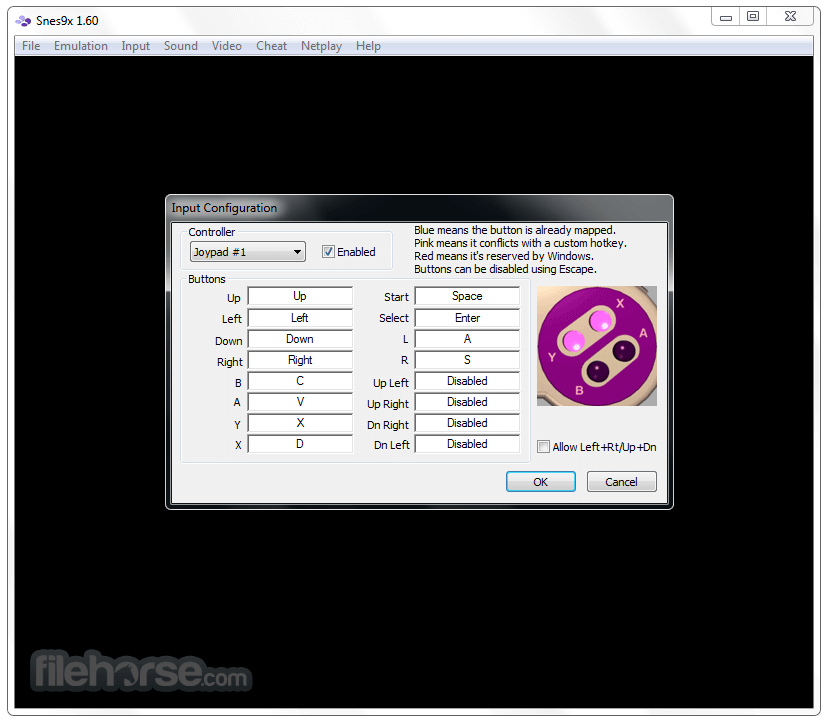
Task: Open the Netplay menu
Action: [x=321, y=46]
